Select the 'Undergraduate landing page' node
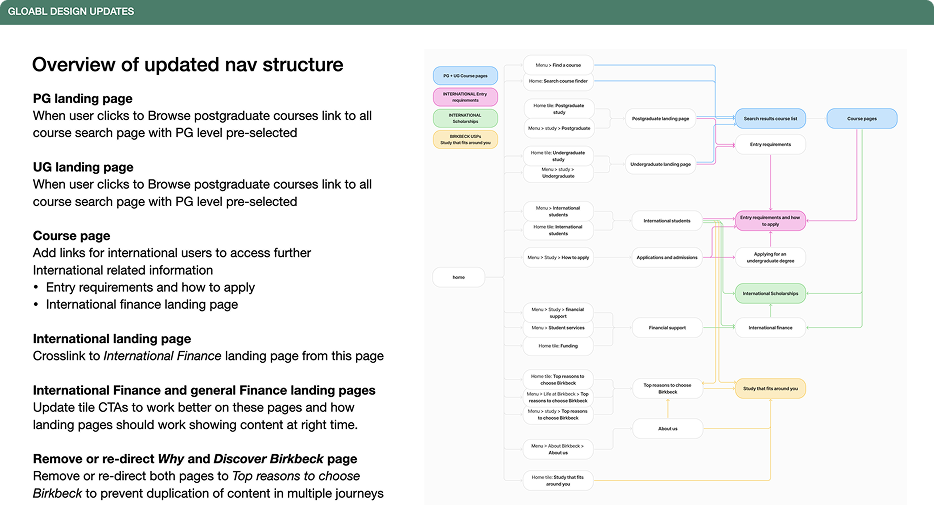Screen dimensions: 934x524 pos(661,164)
